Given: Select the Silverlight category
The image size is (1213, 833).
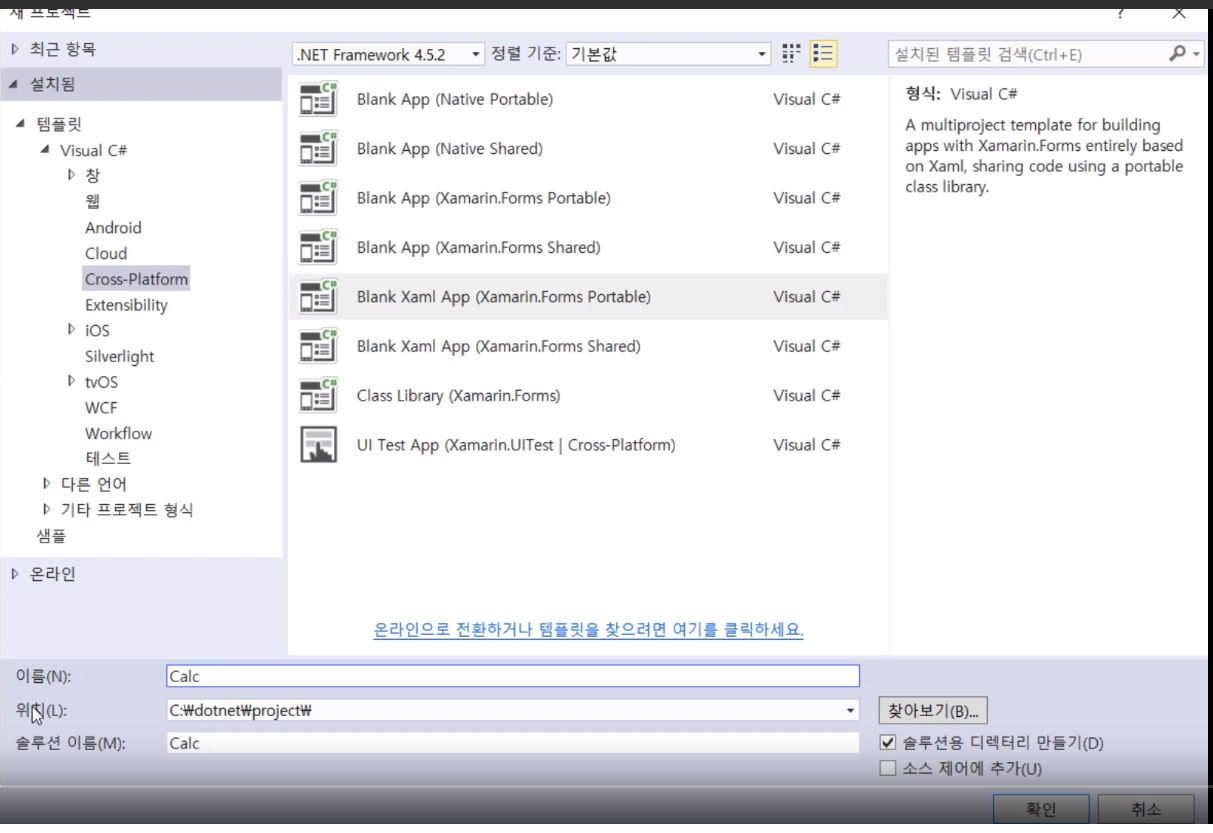Looking at the screenshot, I should (119, 356).
